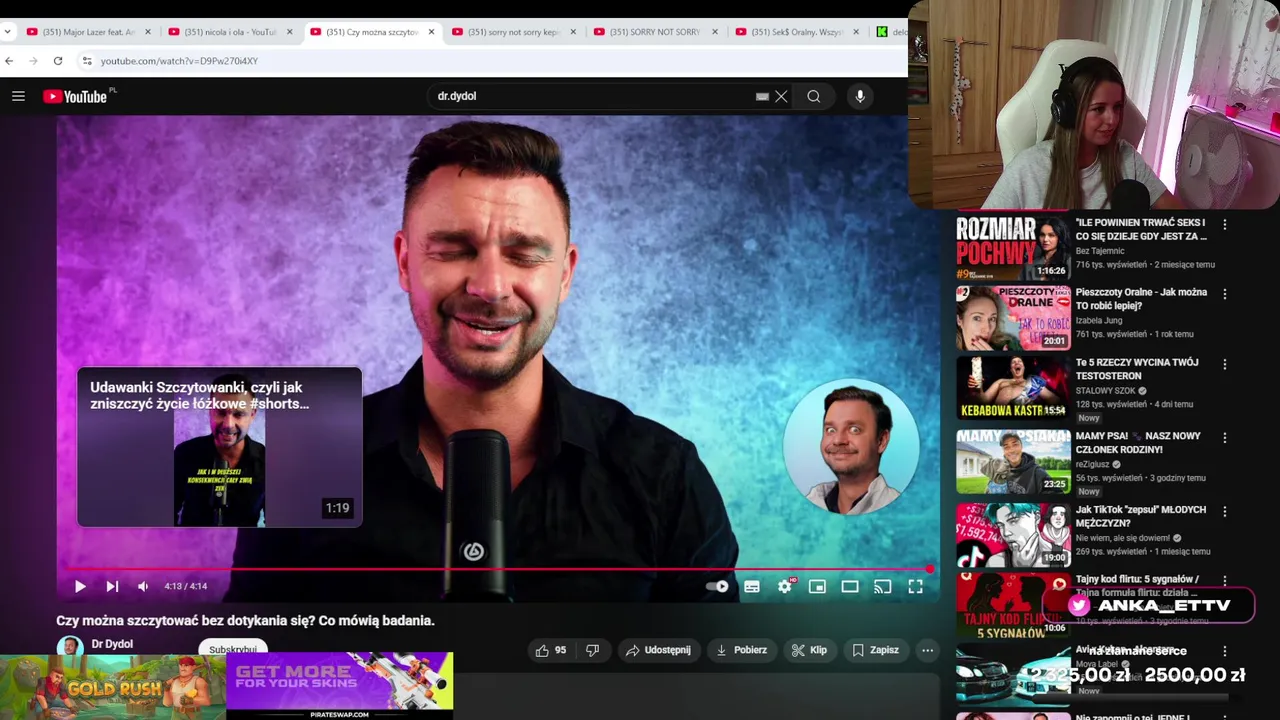1280x720 pixels.
Task: Open the YouTube hamburger guide menu
Action: click(18, 96)
